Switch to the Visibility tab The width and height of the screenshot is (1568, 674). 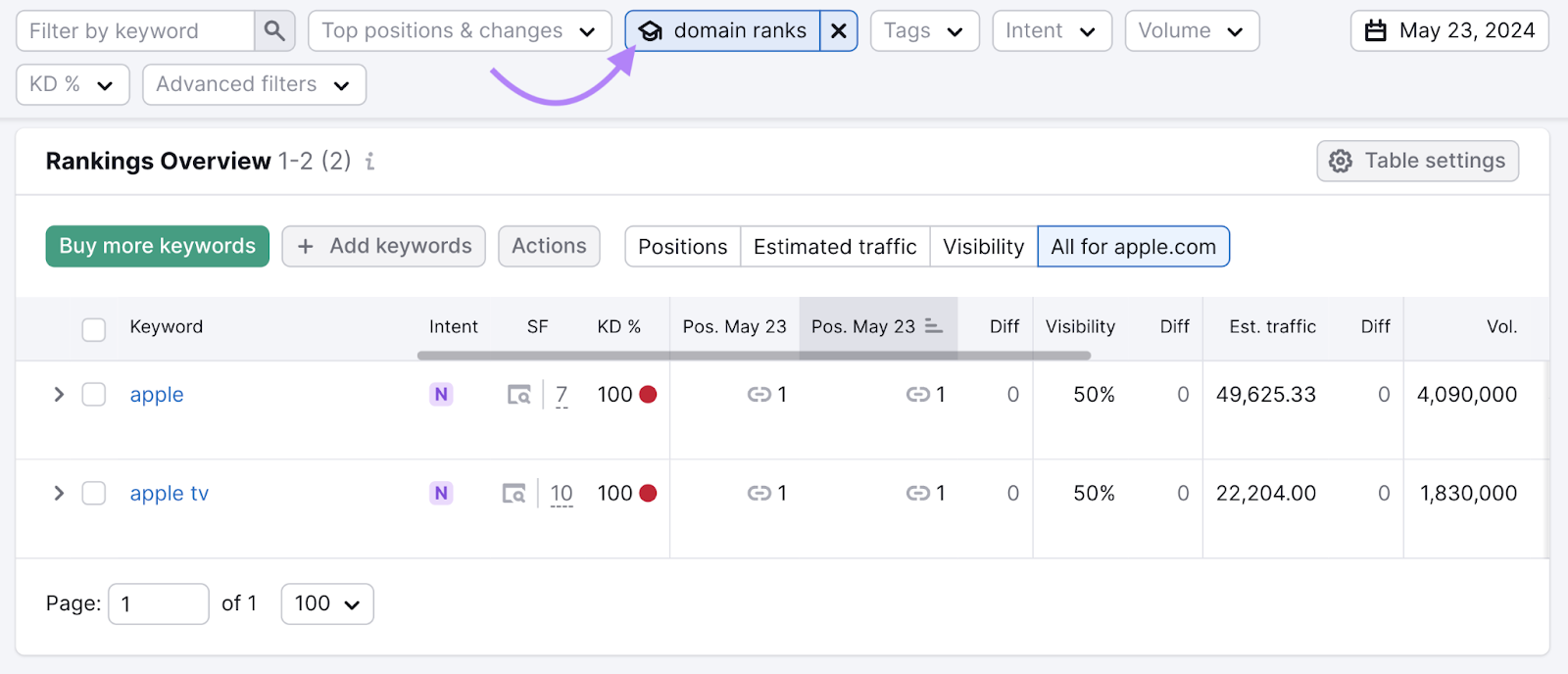(983, 247)
